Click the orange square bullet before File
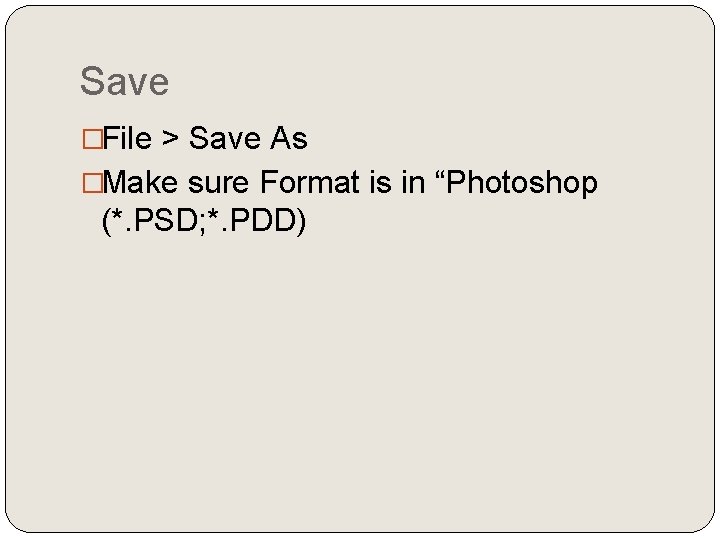This screenshot has width=720, height=540. point(92,139)
